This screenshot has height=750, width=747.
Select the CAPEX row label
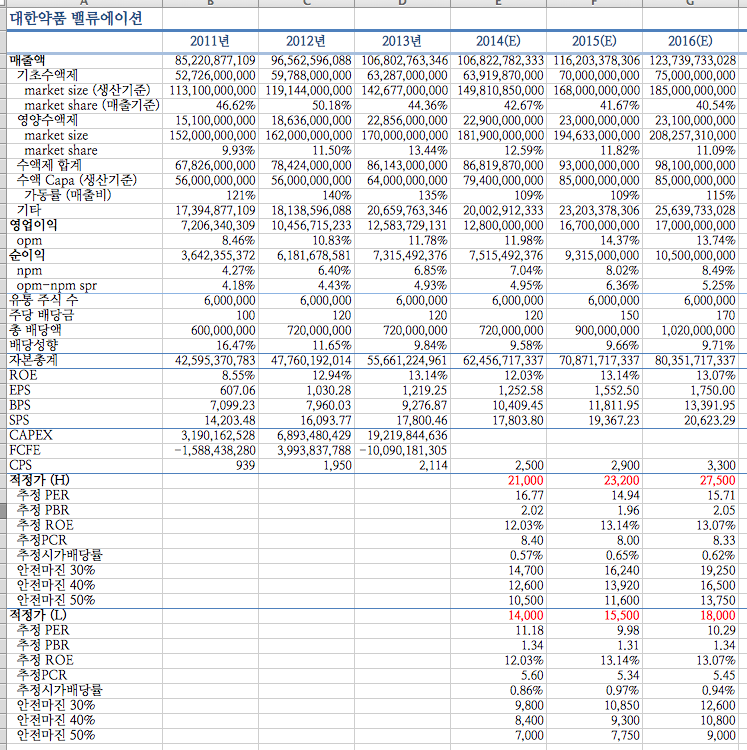coord(31,435)
